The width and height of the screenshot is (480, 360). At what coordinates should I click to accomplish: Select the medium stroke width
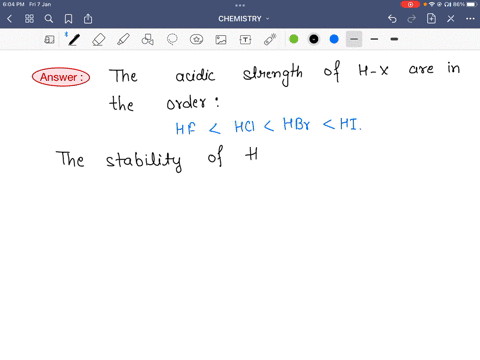[374, 39]
